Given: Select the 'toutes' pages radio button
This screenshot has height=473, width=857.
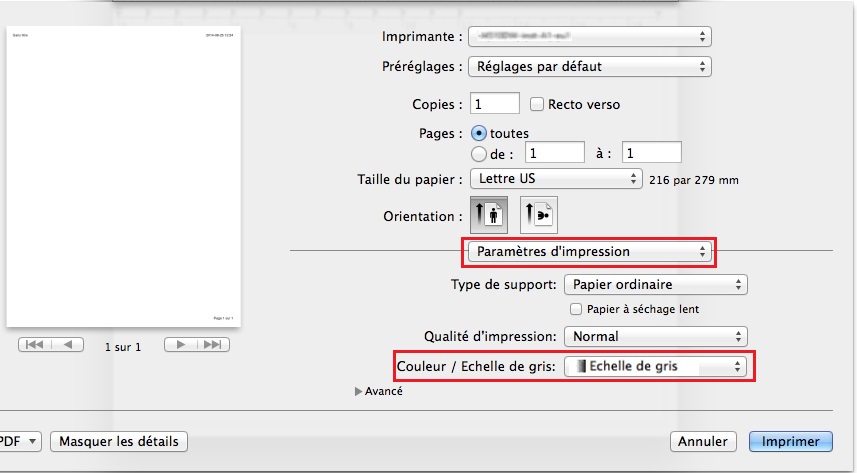Looking at the screenshot, I should [478, 133].
